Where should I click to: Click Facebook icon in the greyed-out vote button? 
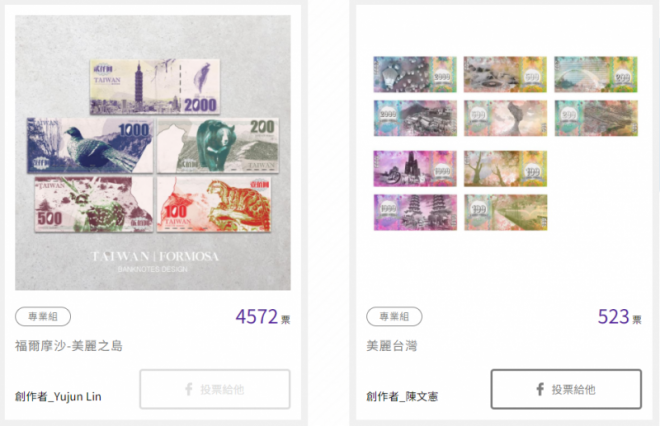coord(189,389)
